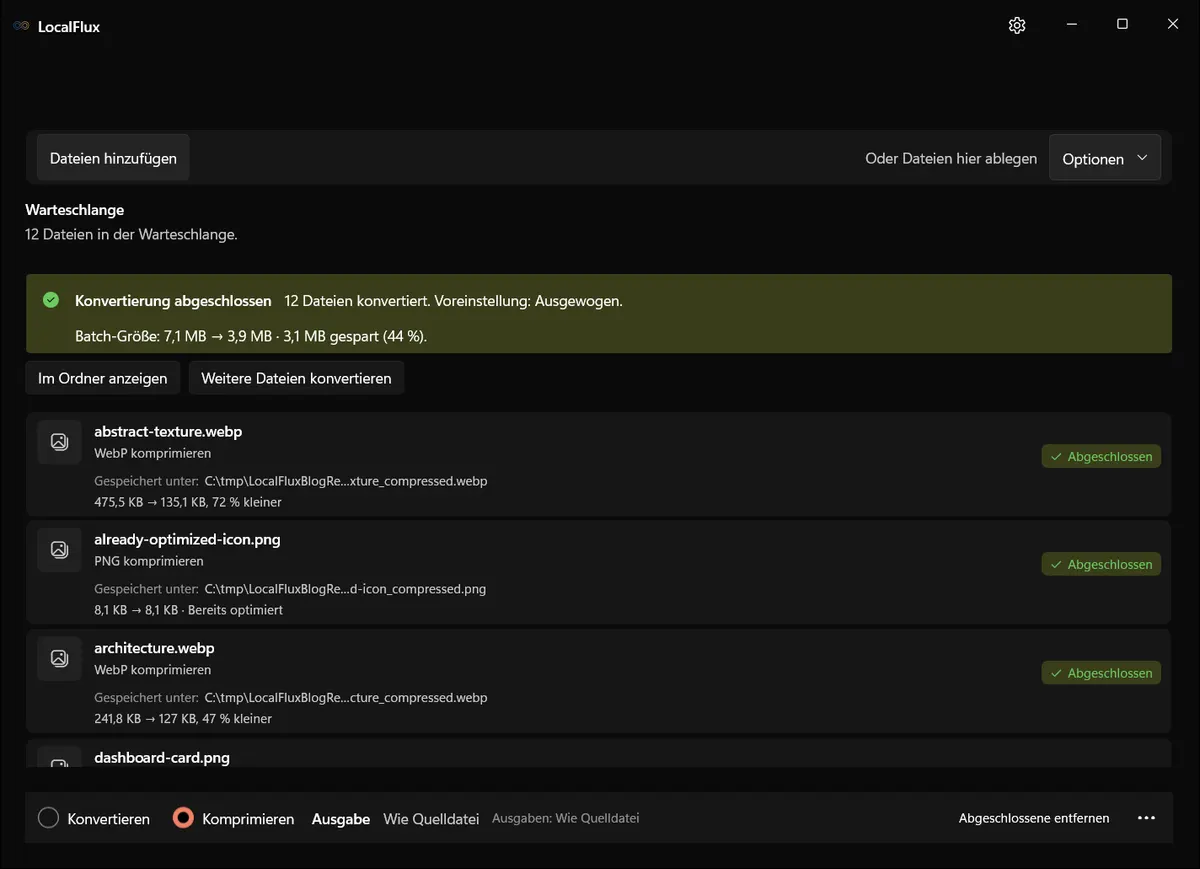
Task: Click the saved path ending in cture_compressed.webp
Action: [x=346, y=698]
